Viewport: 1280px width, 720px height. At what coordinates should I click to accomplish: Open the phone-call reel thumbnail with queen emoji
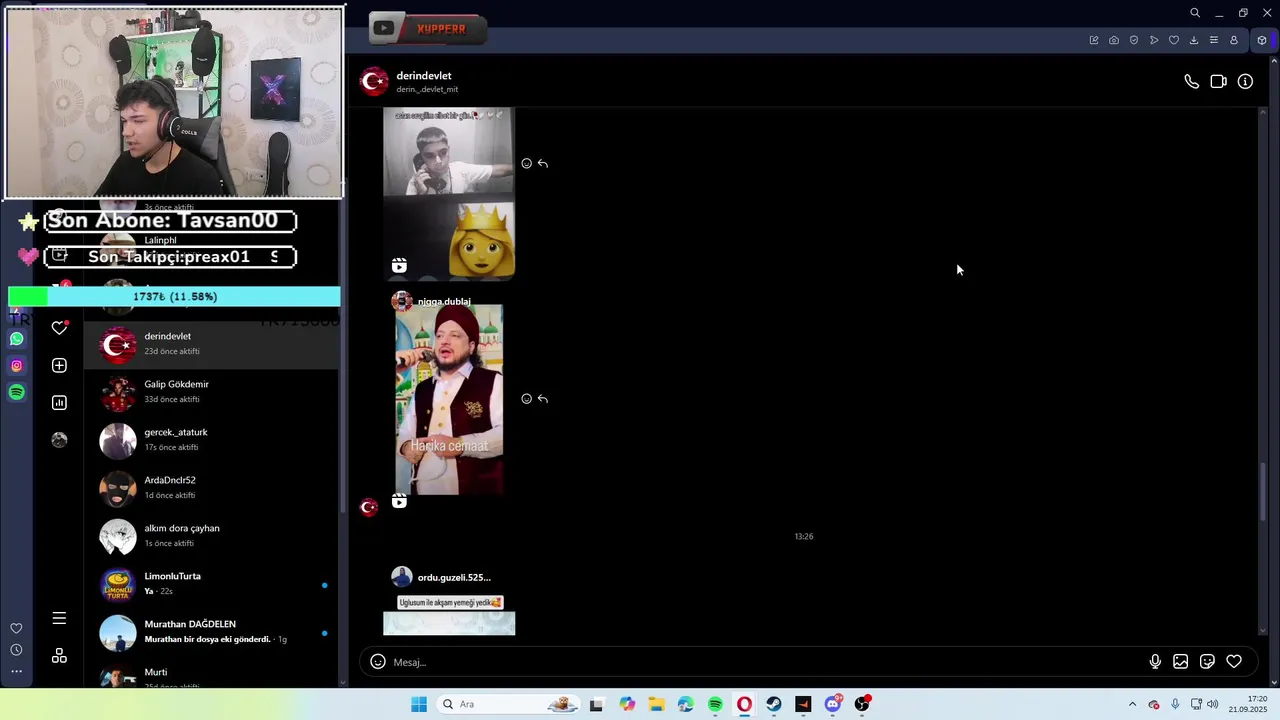(449, 193)
